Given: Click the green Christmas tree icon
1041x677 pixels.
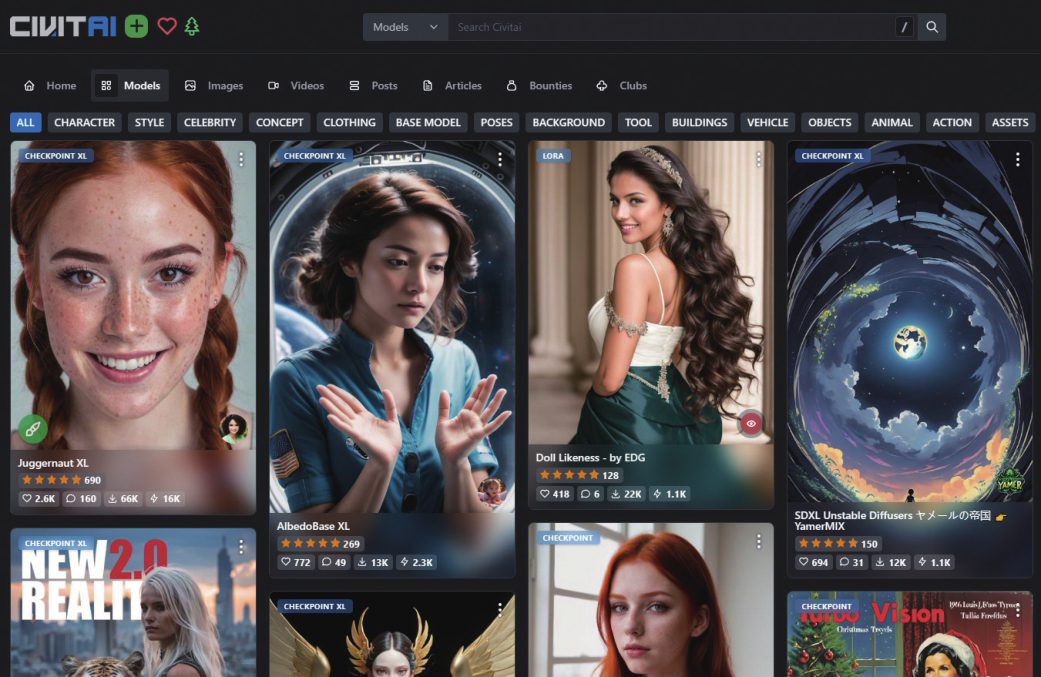Looking at the screenshot, I should click(192, 27).
